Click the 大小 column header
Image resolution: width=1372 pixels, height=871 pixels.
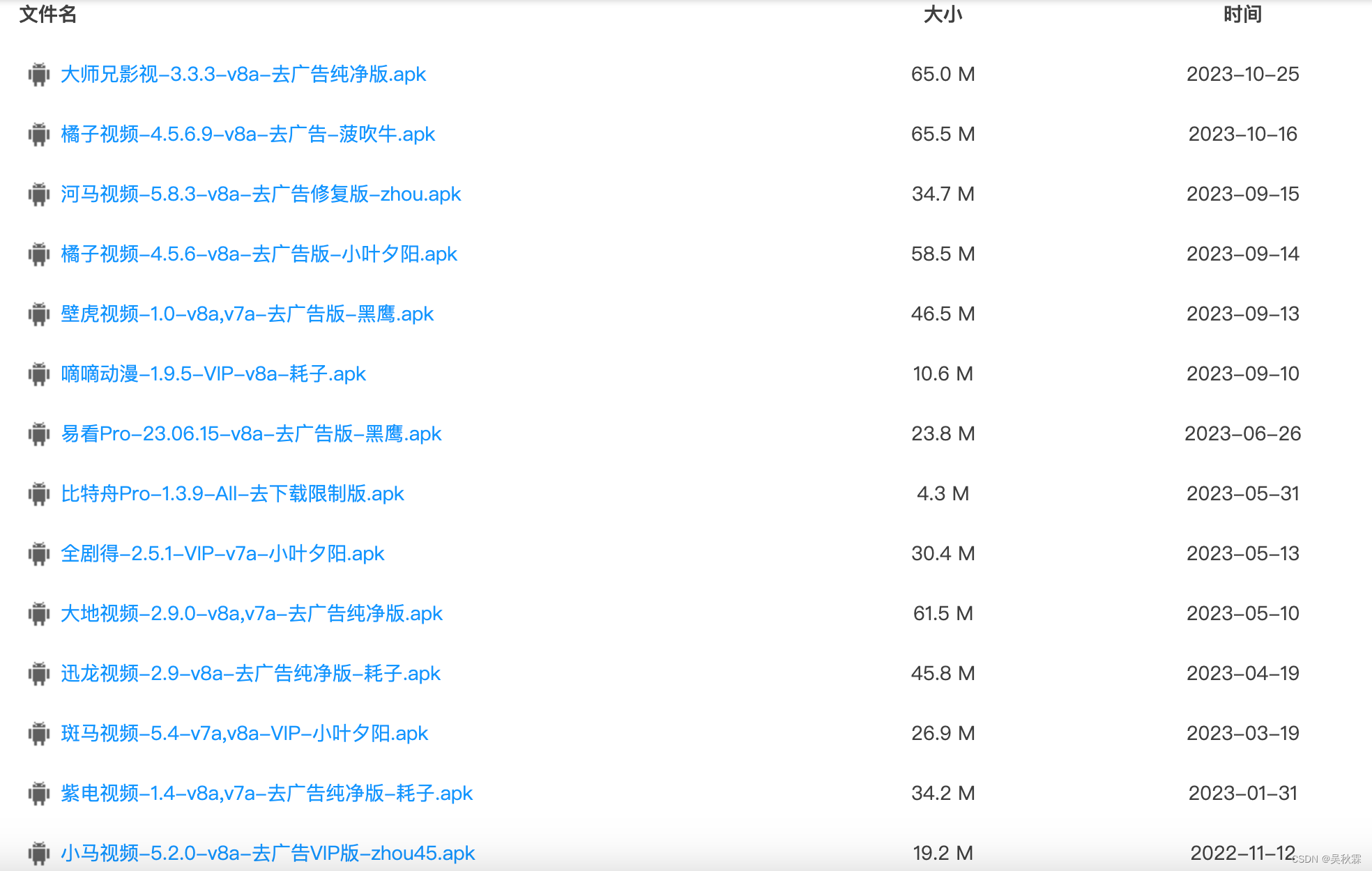[x=943, y=14]
